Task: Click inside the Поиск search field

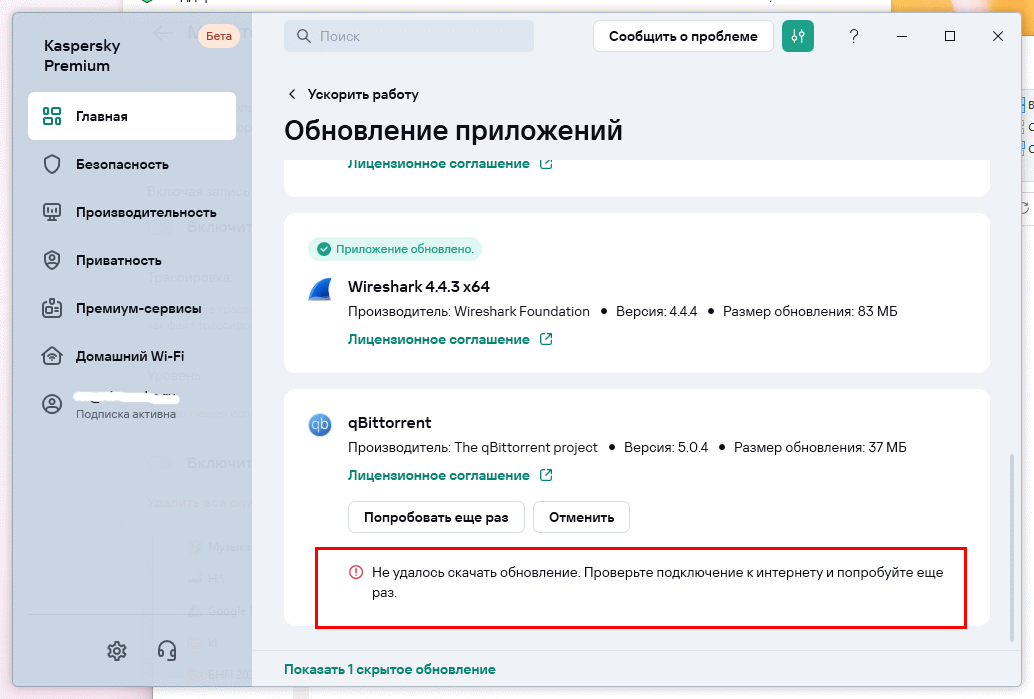Action: click(409, 36)
